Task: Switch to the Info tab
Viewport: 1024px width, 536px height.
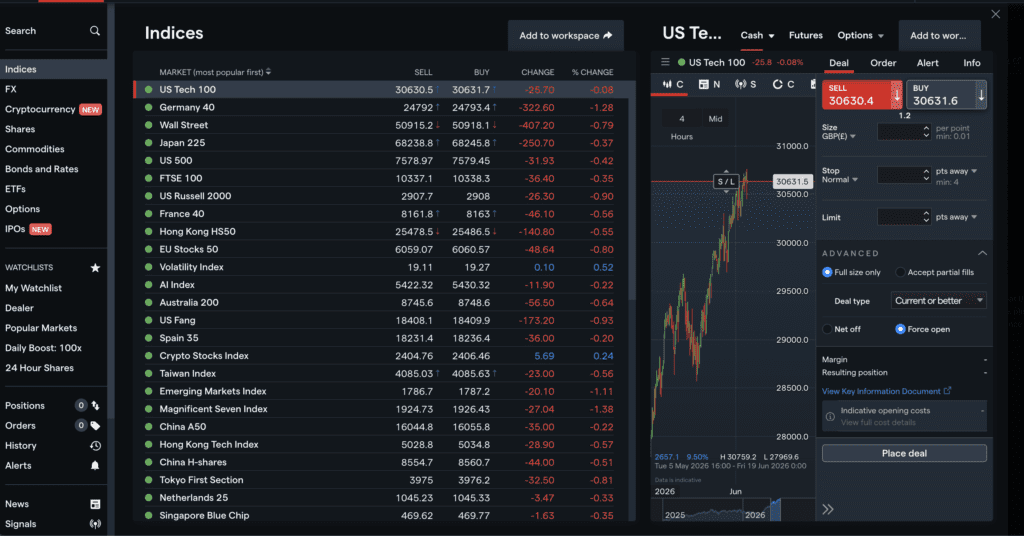Action: point(972,63)
